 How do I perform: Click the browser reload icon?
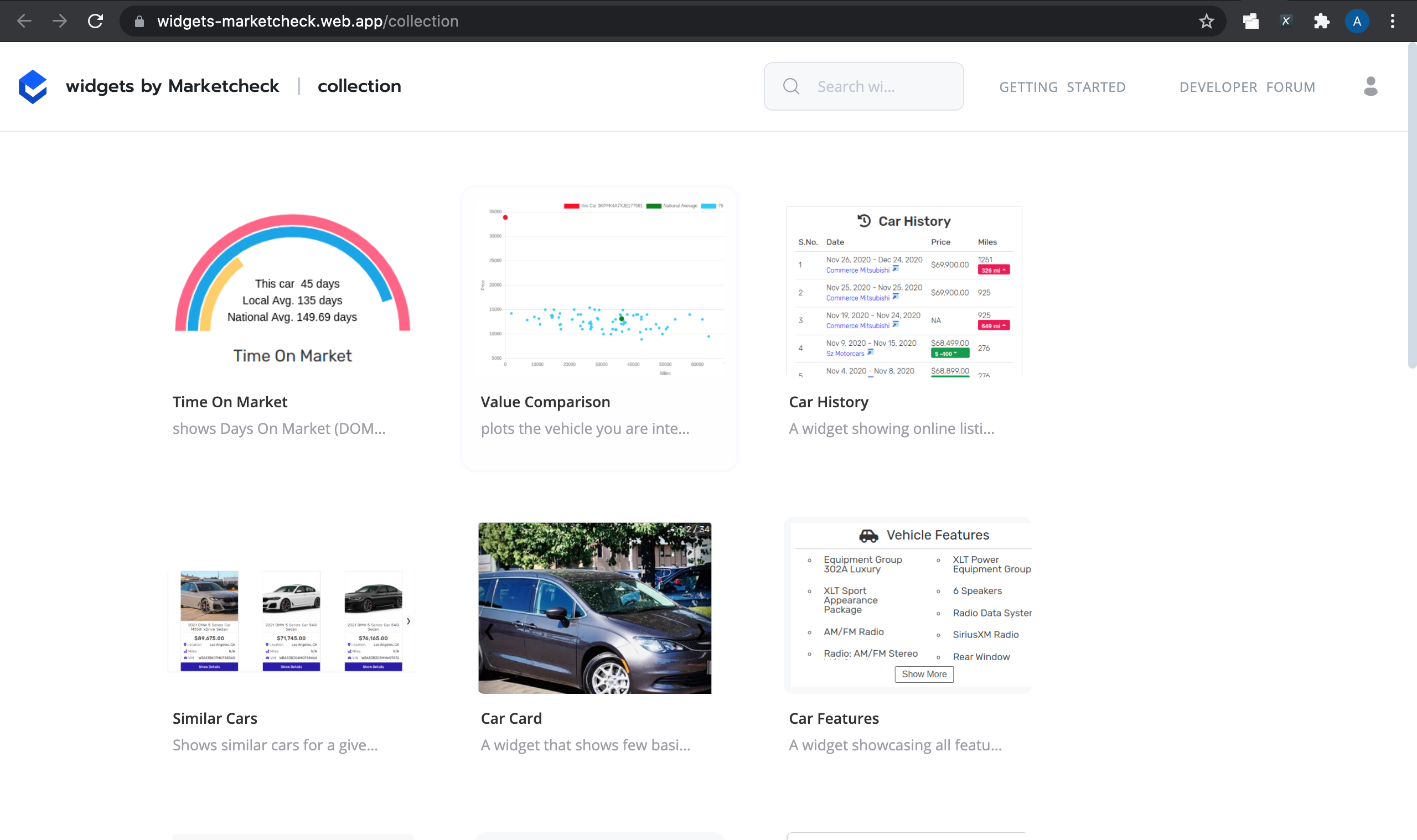click(x=95, y=21)
